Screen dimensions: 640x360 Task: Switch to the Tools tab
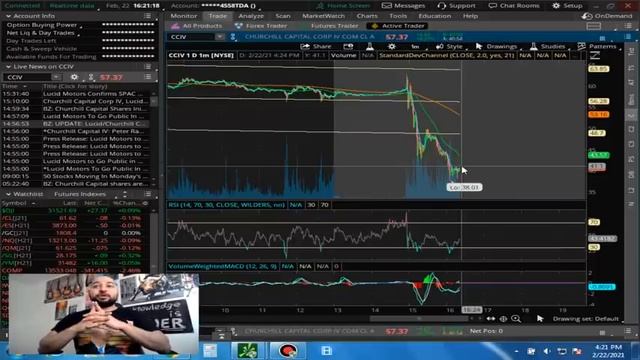398,16
